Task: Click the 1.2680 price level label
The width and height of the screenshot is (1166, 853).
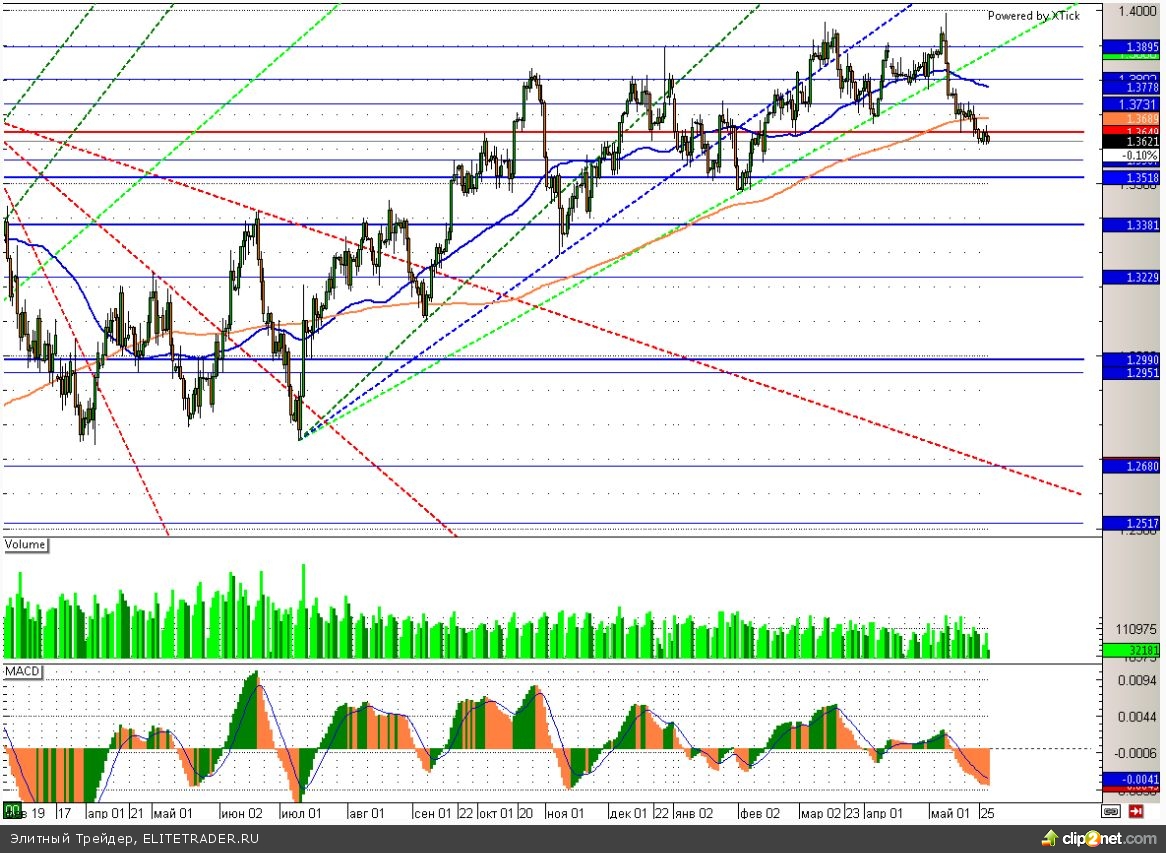Action: 1131,466
